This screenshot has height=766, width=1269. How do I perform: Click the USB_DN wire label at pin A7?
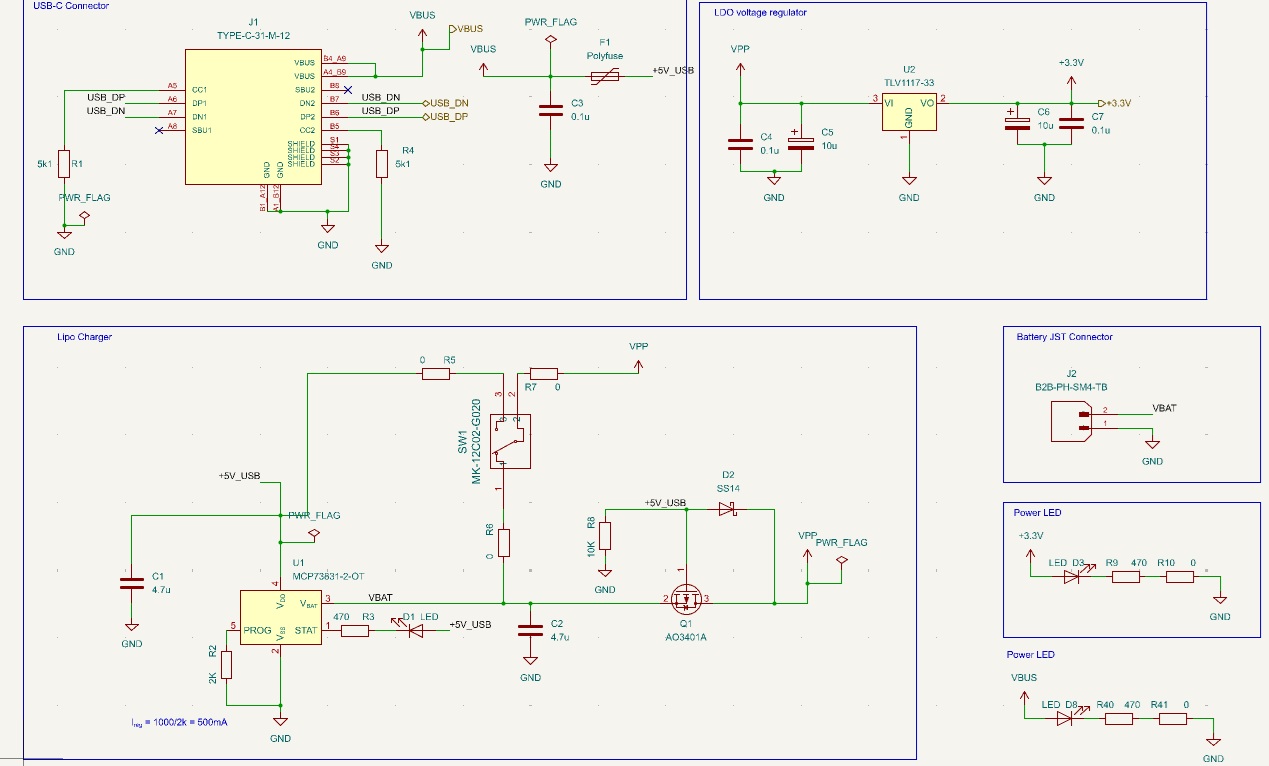pyautogui.click(x=106, y=111)
